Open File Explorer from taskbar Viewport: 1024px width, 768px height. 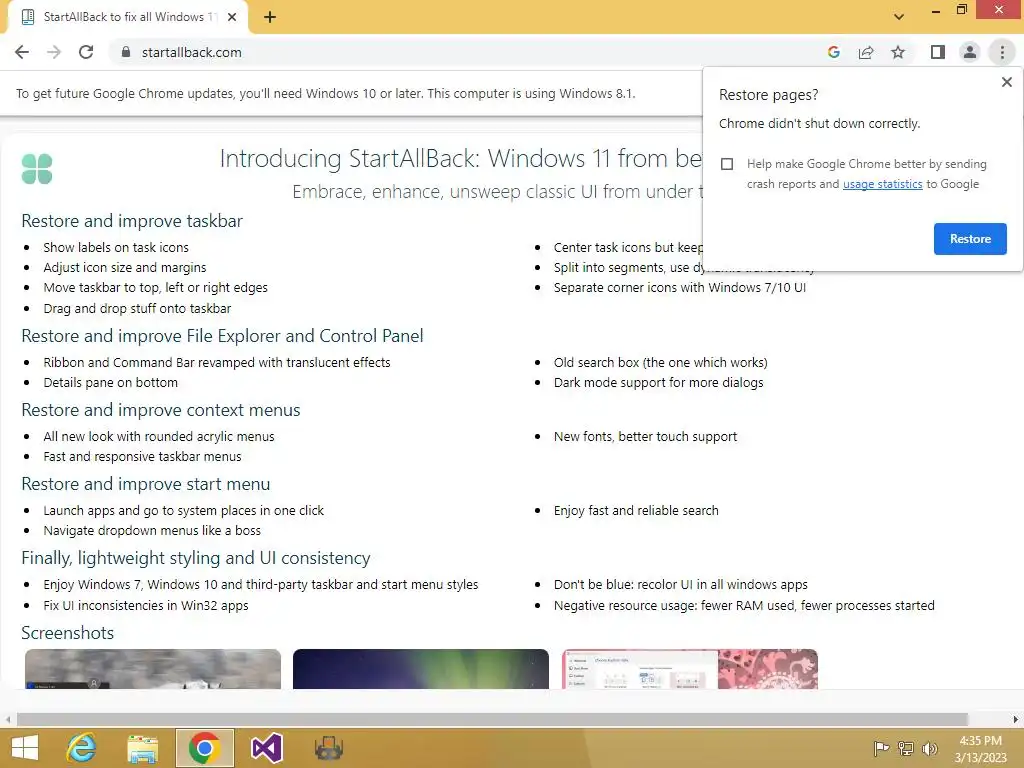click(142, 748)
